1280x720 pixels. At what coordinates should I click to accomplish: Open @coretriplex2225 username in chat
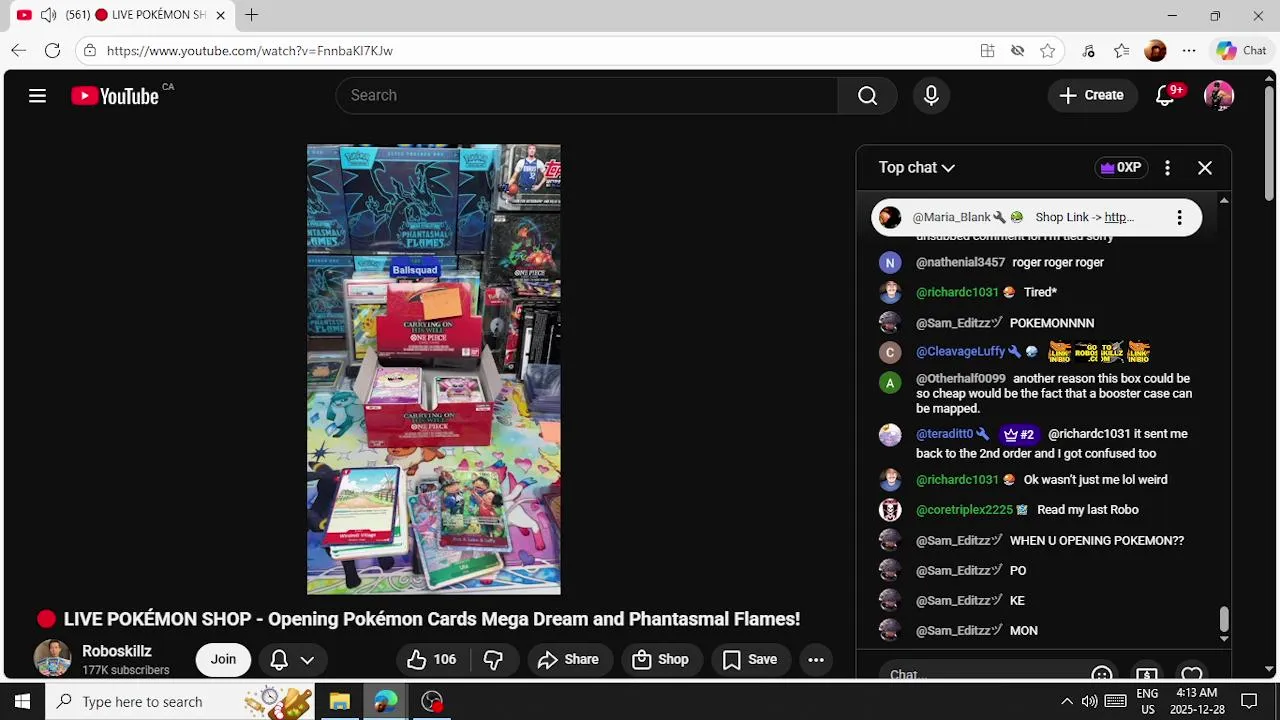click(964, 510)
